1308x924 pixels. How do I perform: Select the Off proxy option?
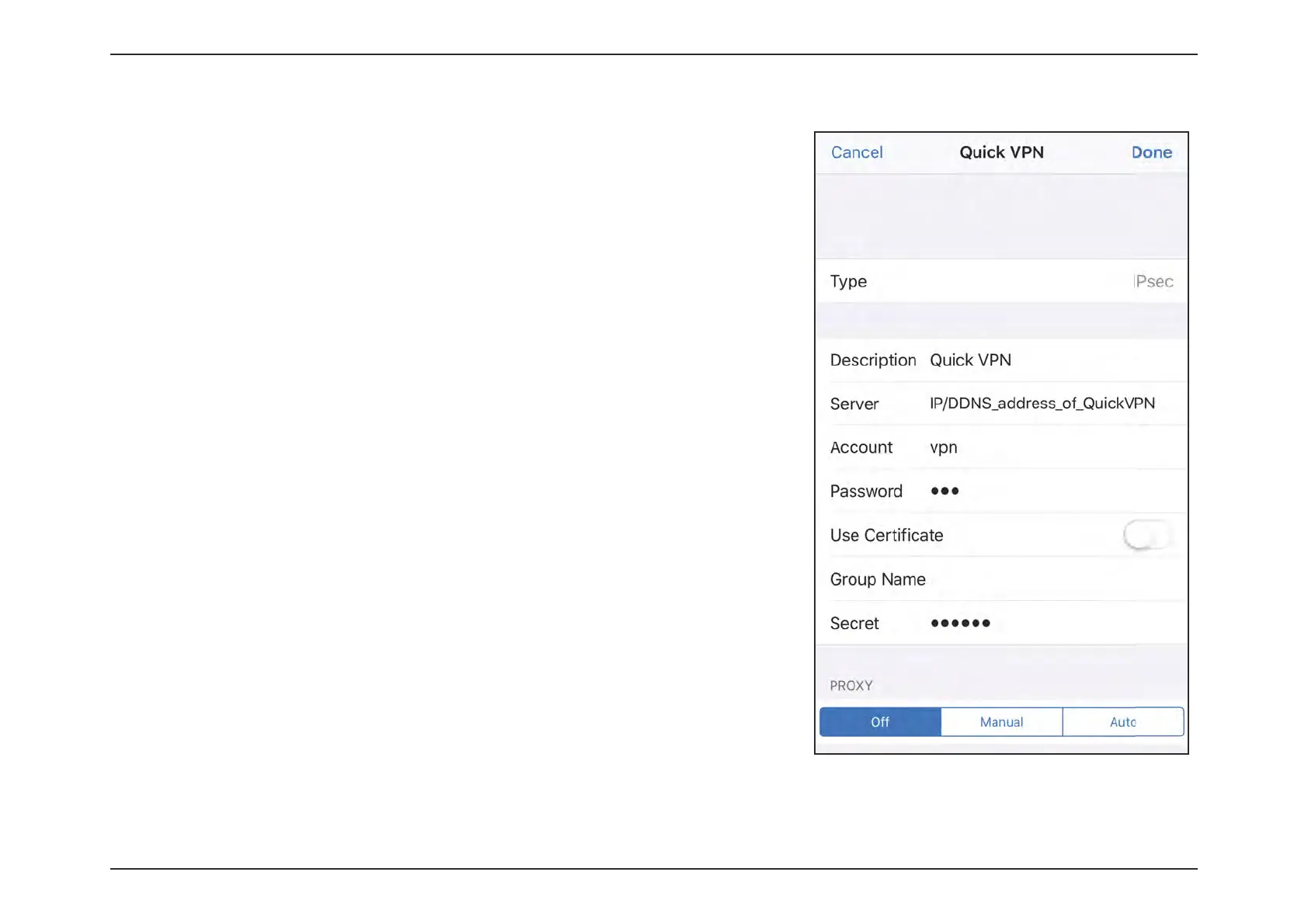tap(880, 722)
